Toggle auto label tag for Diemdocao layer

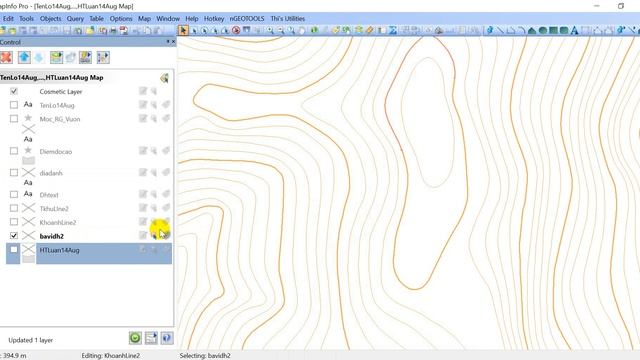(165, 151)
